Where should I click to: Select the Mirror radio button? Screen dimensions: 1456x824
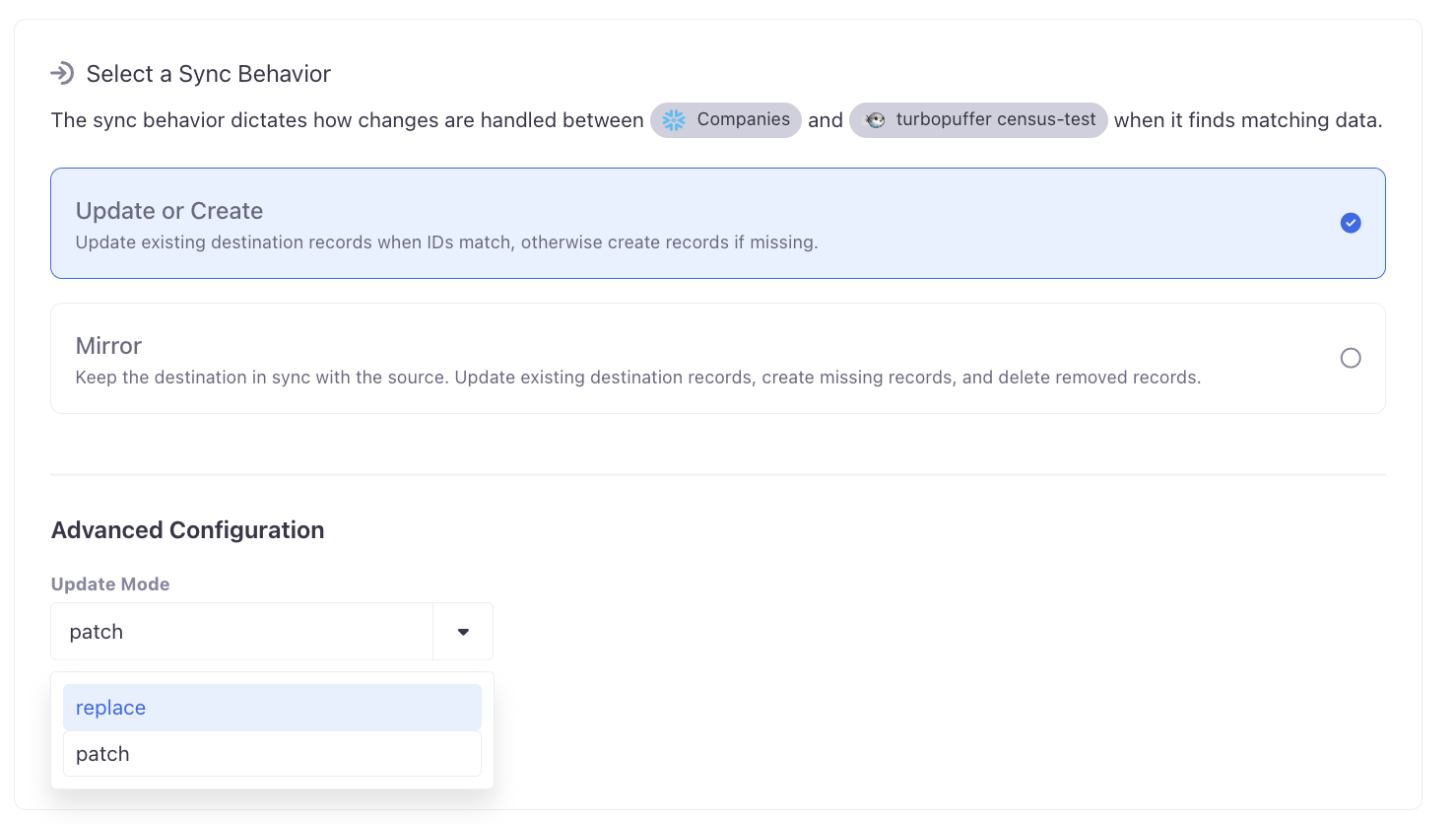1351,358
